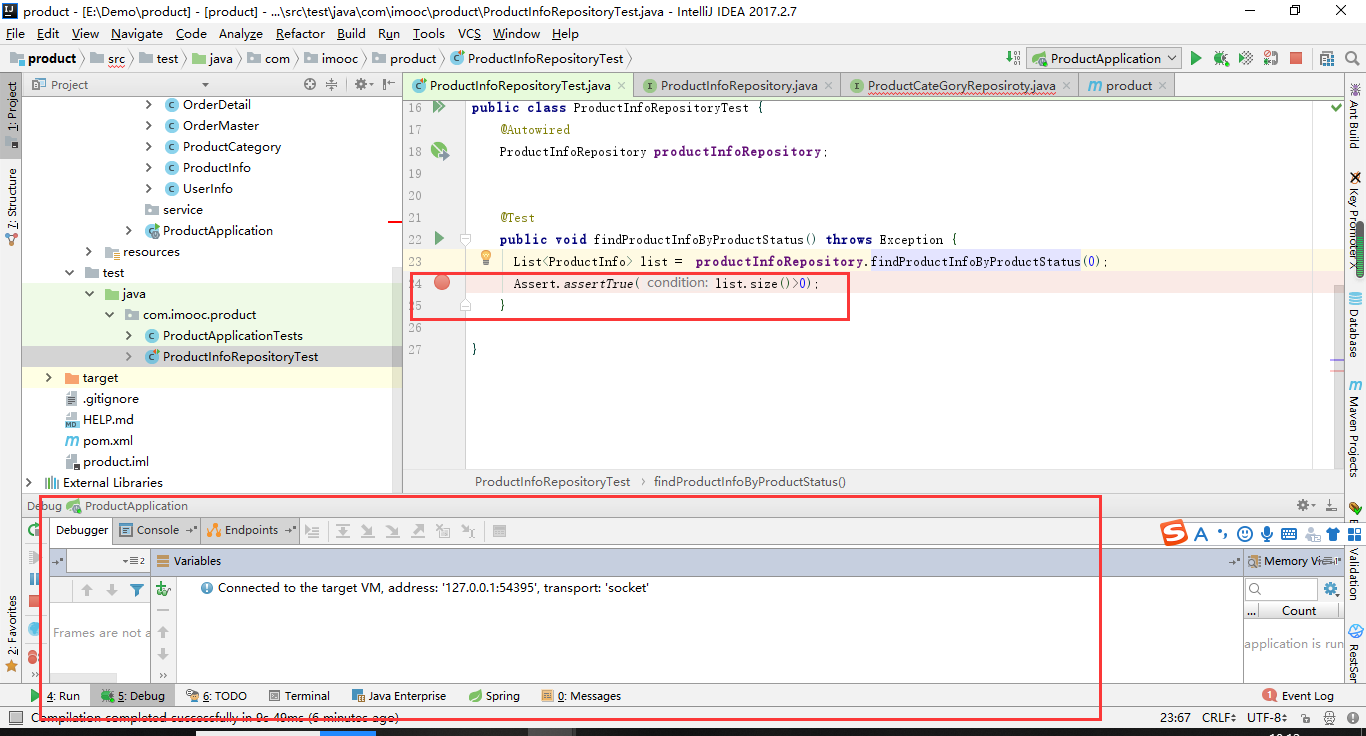Open the Spring tool window
Screen dimensions: 1366x736
click(494, 695)
